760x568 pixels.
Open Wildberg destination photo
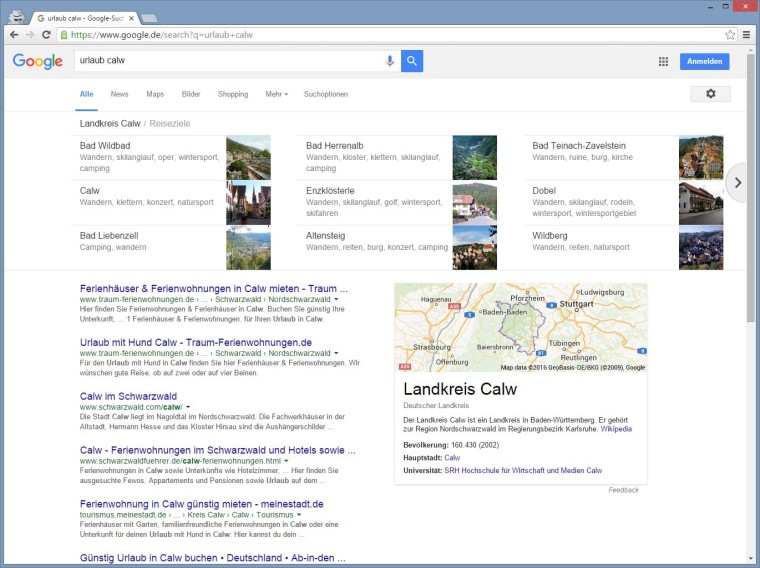point(701,248)
